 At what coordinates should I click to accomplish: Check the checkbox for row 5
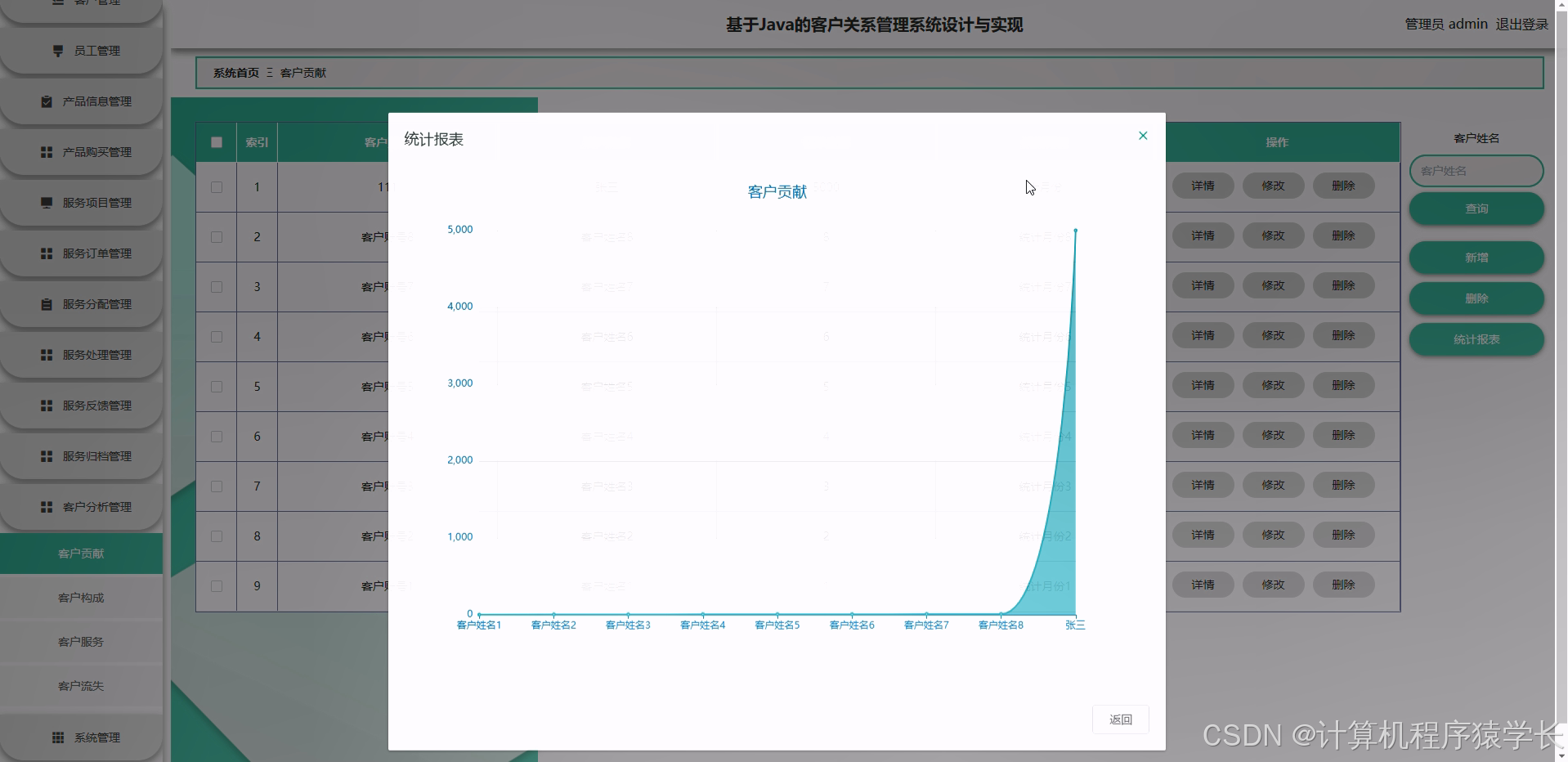(x=217, y=387)
